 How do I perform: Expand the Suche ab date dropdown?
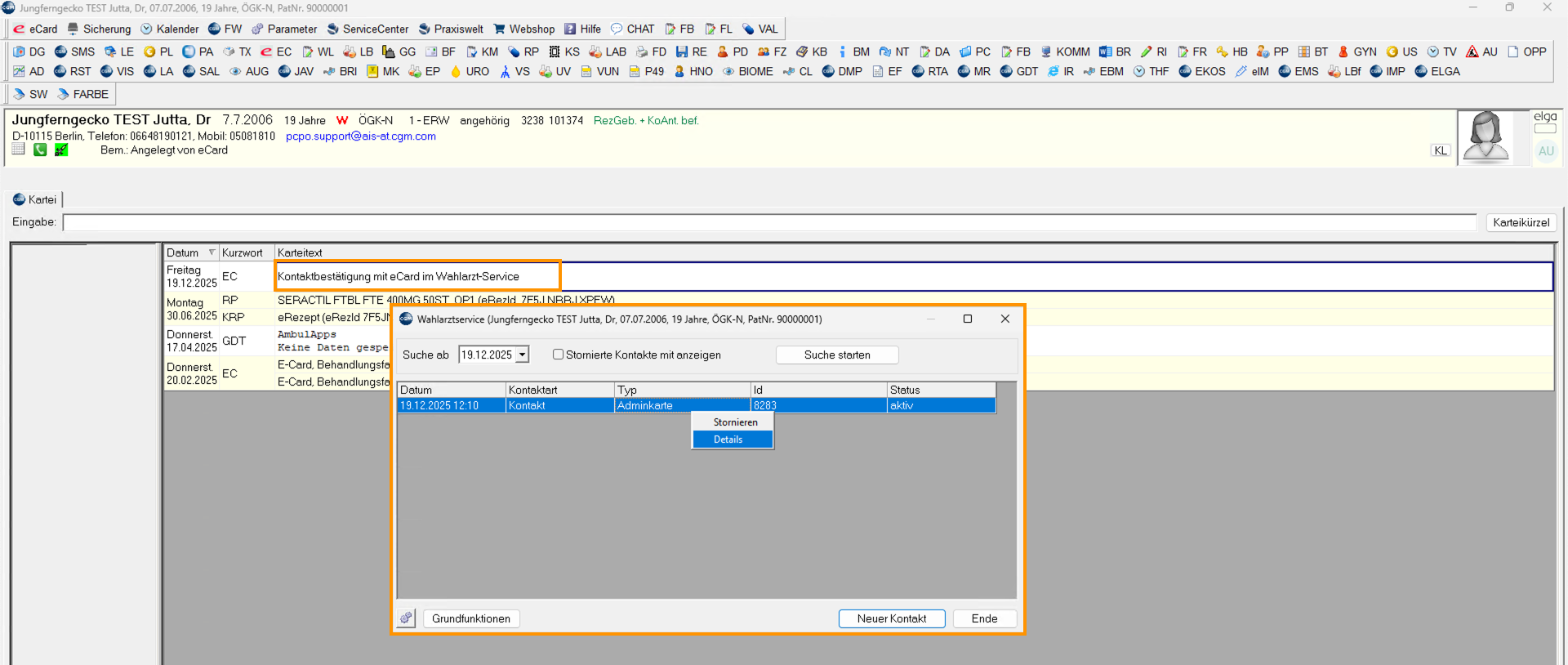[522, 355]
